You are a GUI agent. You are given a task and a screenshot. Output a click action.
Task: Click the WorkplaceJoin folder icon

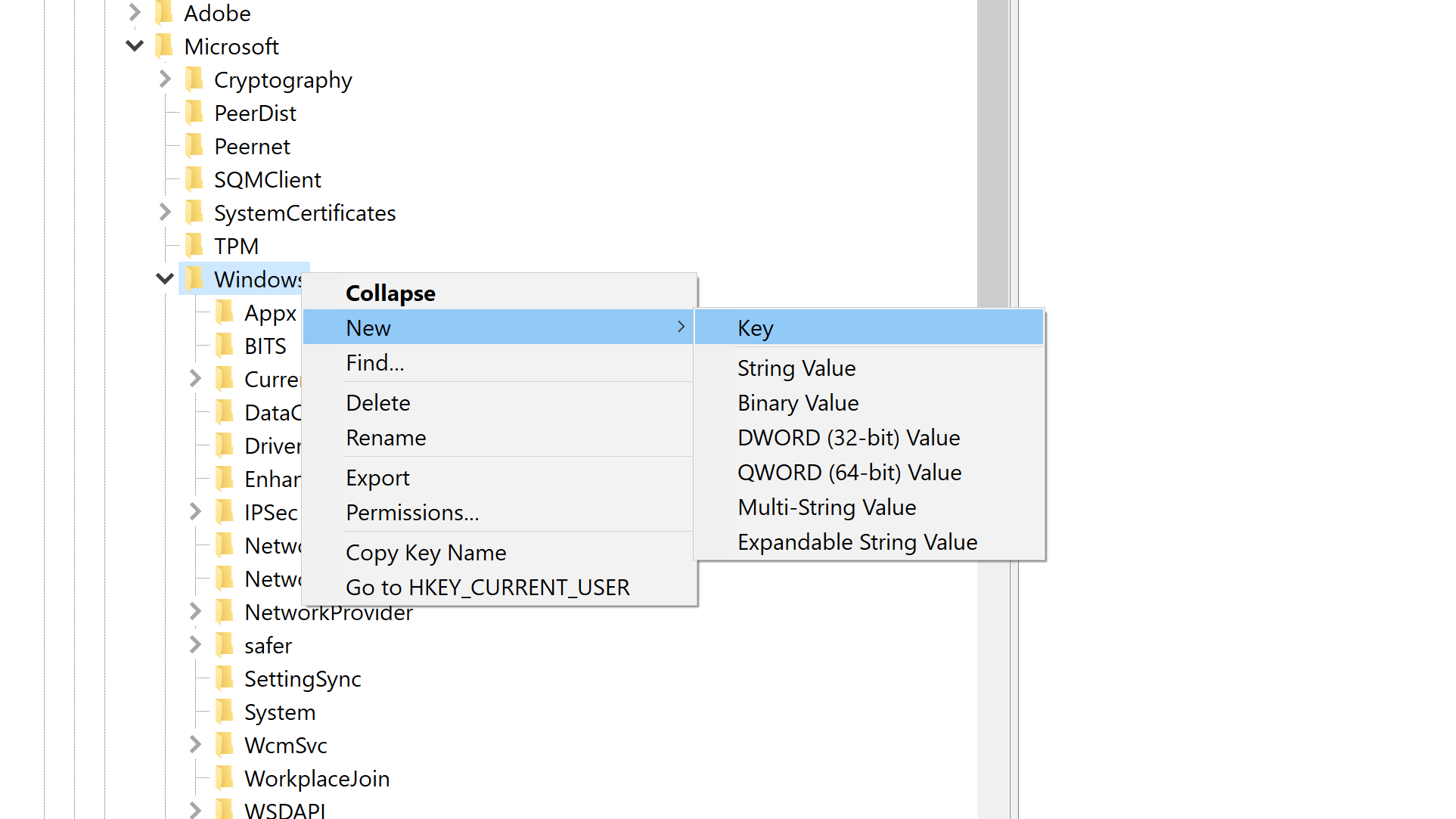225,778
